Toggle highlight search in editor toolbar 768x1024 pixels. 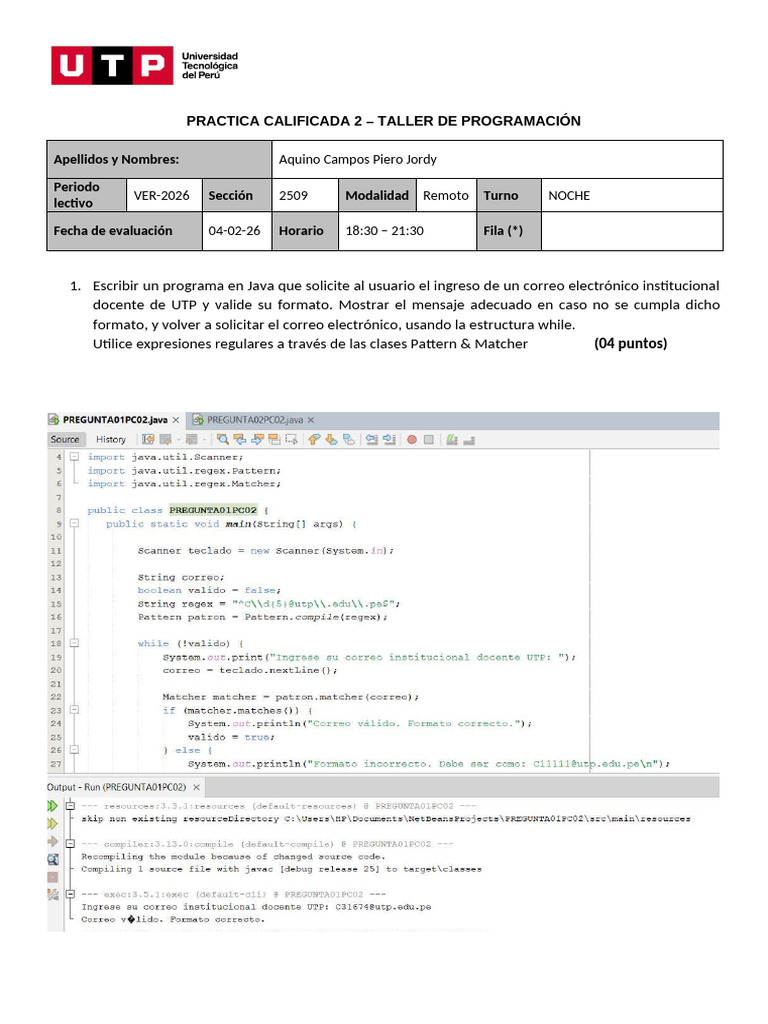point(274,440)
